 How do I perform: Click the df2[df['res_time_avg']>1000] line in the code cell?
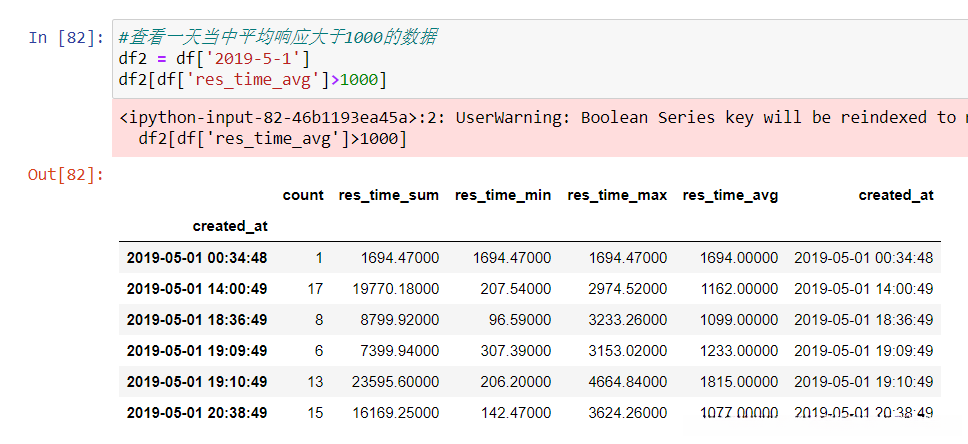[x=252, y=80]
